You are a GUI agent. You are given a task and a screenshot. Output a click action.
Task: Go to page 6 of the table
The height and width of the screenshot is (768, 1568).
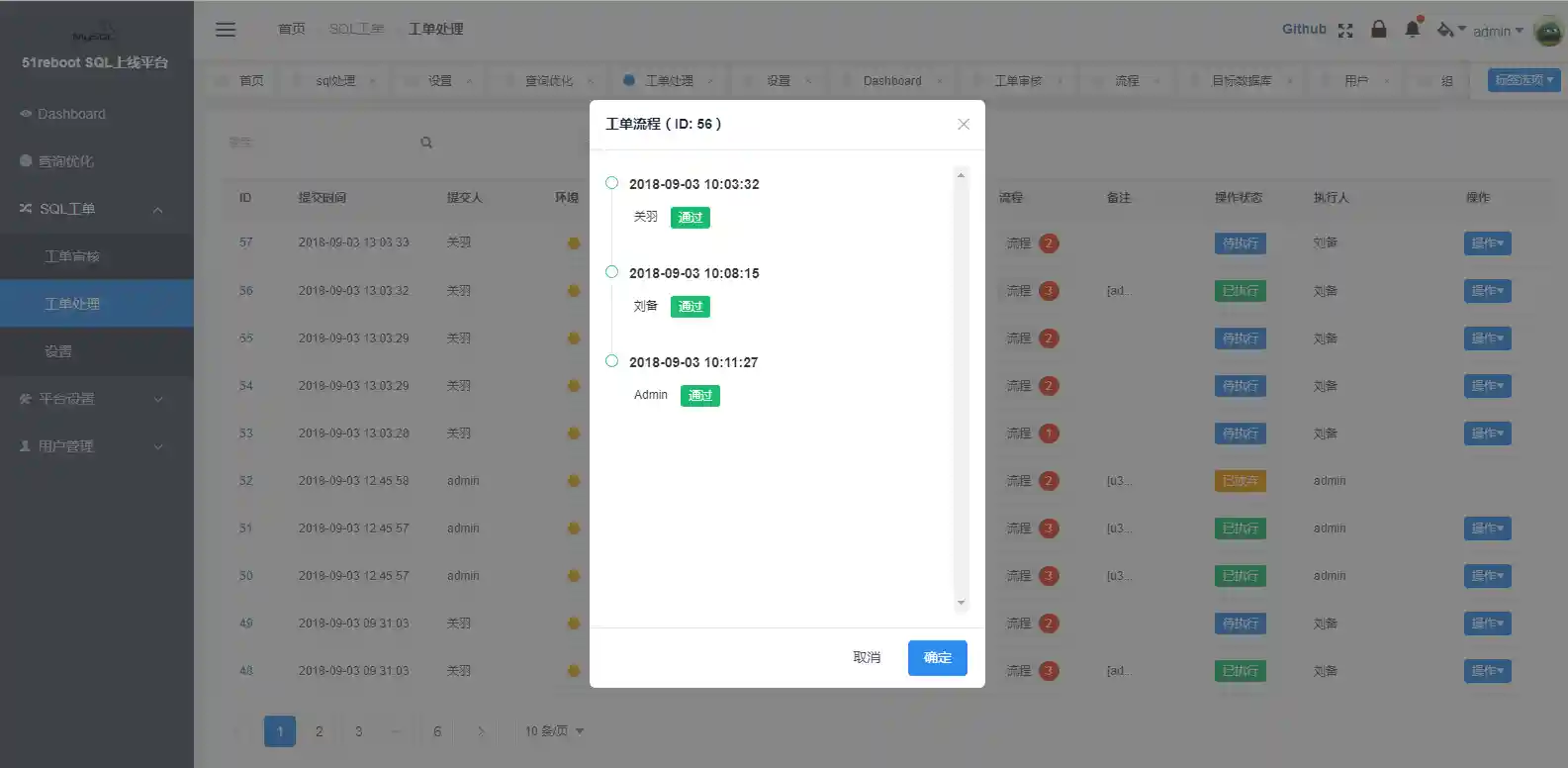pos(437,731)
